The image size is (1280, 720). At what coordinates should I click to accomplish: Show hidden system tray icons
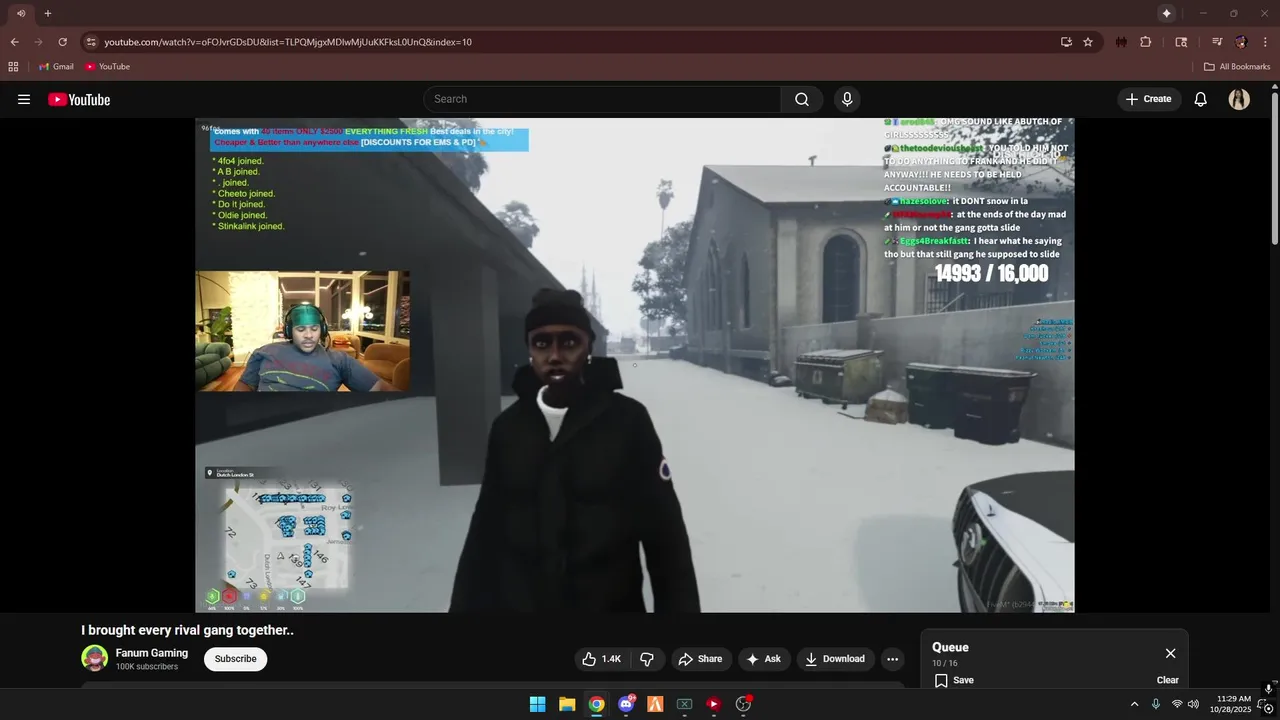[x=1134, y=704]
